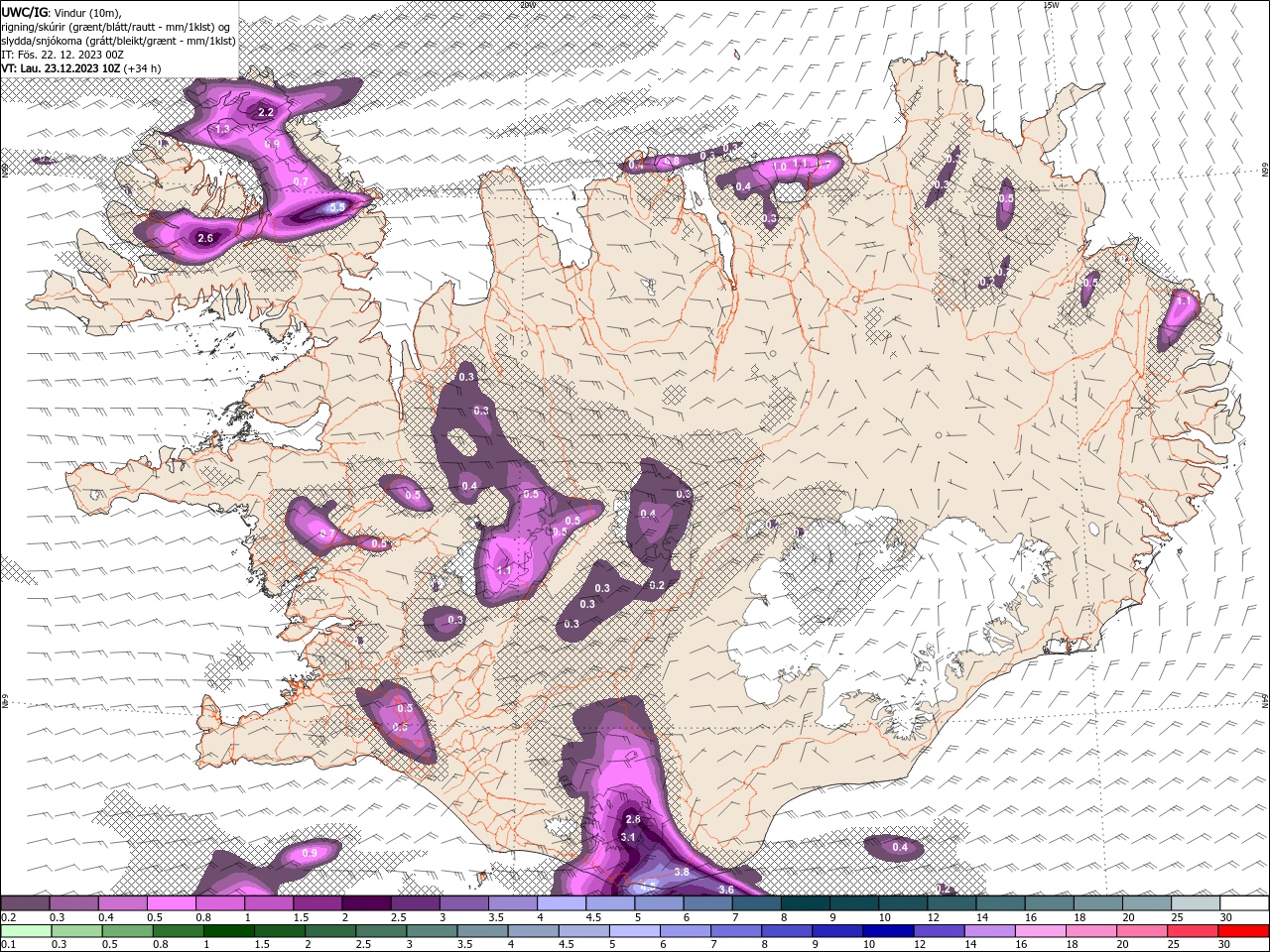Click the red rain swatch between 25 and 30
Screen dimensions: 1270x952
point(1195,931)
